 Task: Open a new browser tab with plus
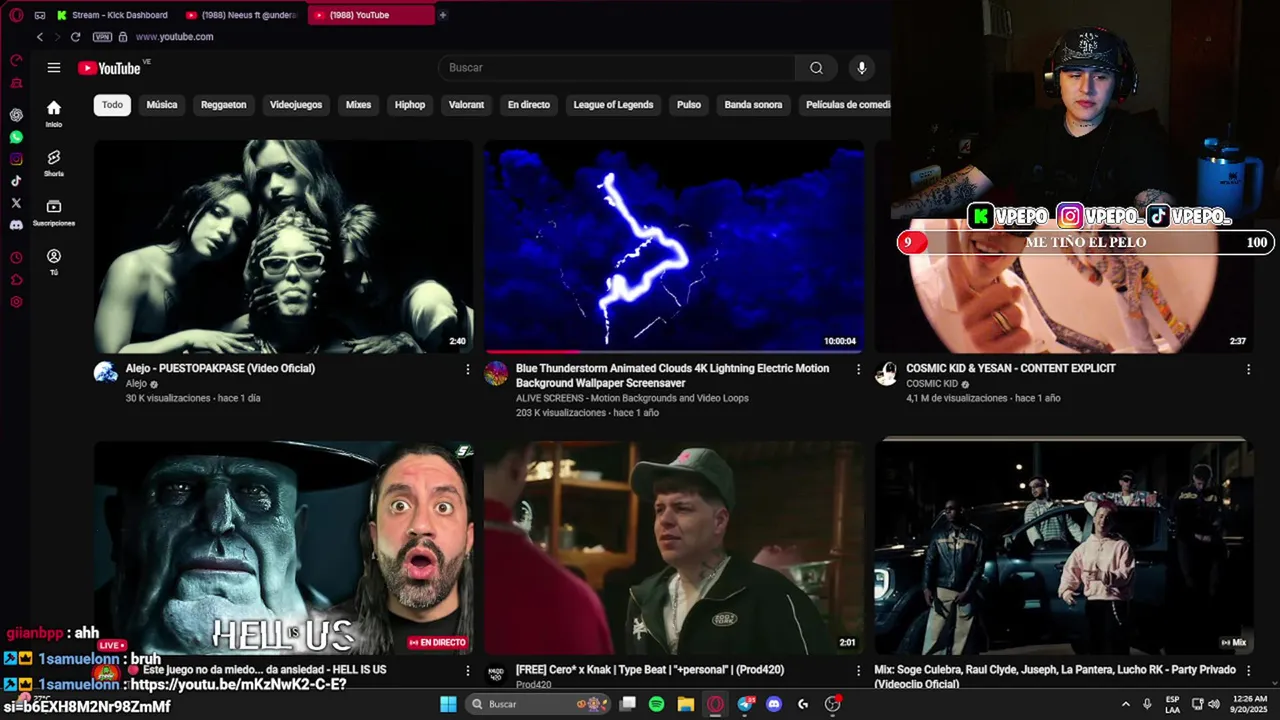click(443, 15)
